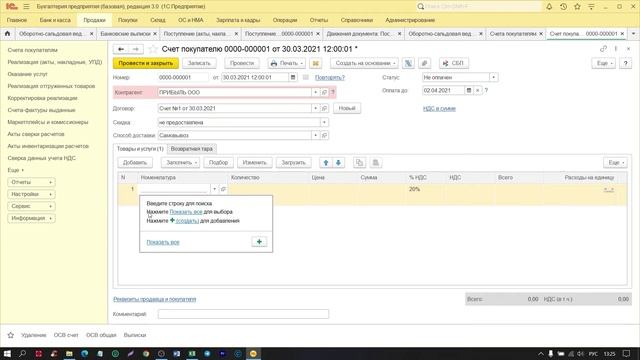Open Windows Start menu
This screenshot has width=640, height=360.
click(7, 353)
